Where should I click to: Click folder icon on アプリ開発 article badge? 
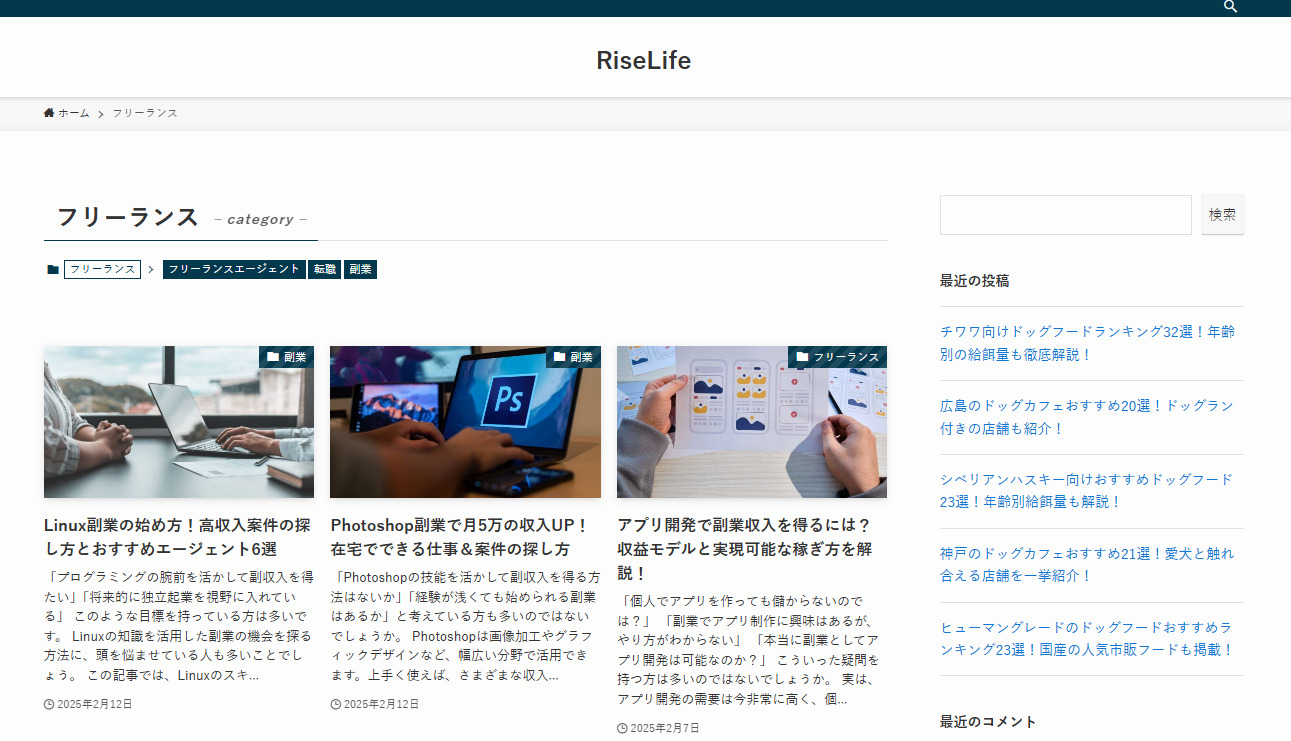pos(802,357)
